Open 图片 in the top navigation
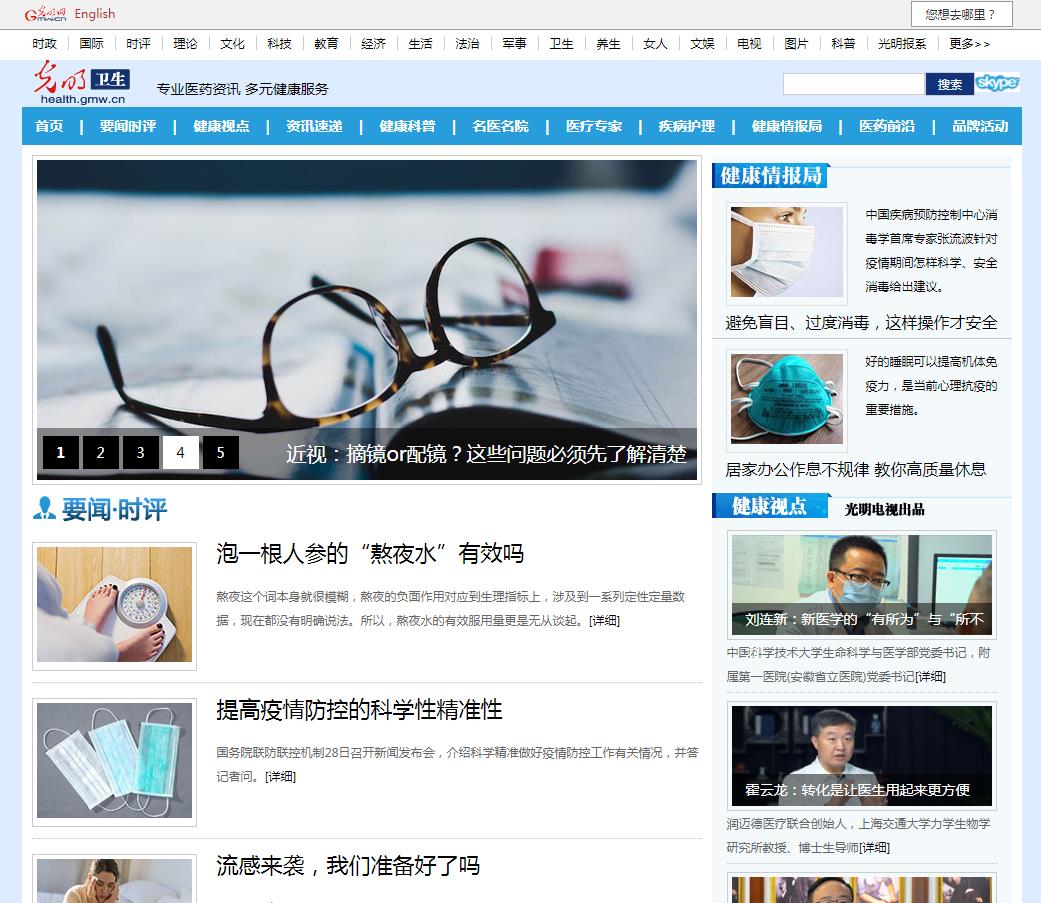Image resolution: width=1041 pixels, height=903 pixels. [x=797, y=44]
